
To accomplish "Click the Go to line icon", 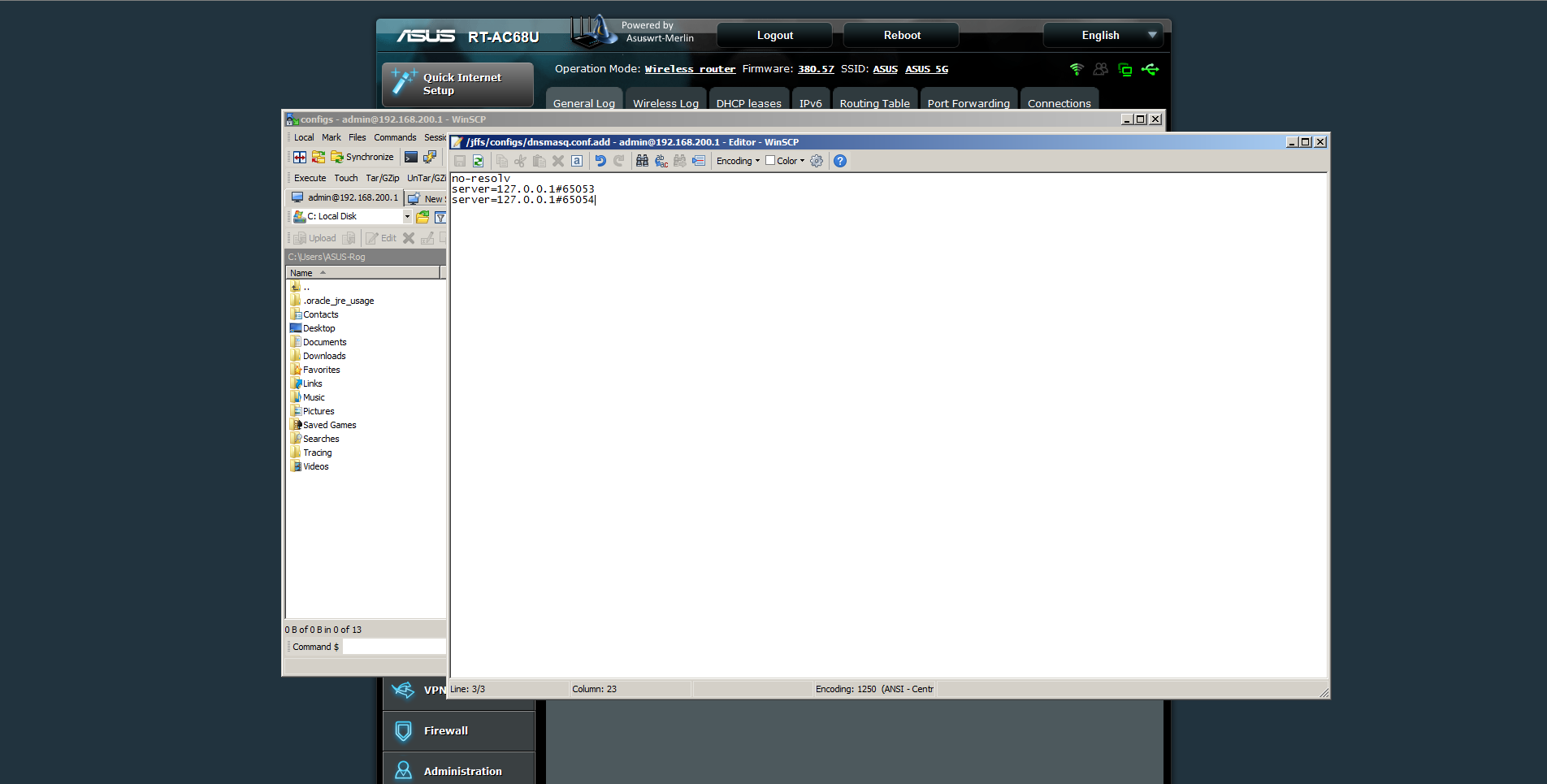I will pyautogui.click(x=699, y=161).
